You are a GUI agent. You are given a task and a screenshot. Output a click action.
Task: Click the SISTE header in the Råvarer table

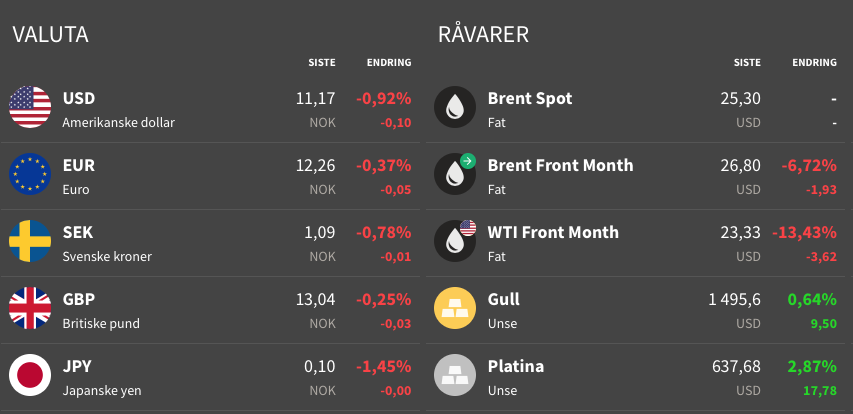tap(747, 63)
